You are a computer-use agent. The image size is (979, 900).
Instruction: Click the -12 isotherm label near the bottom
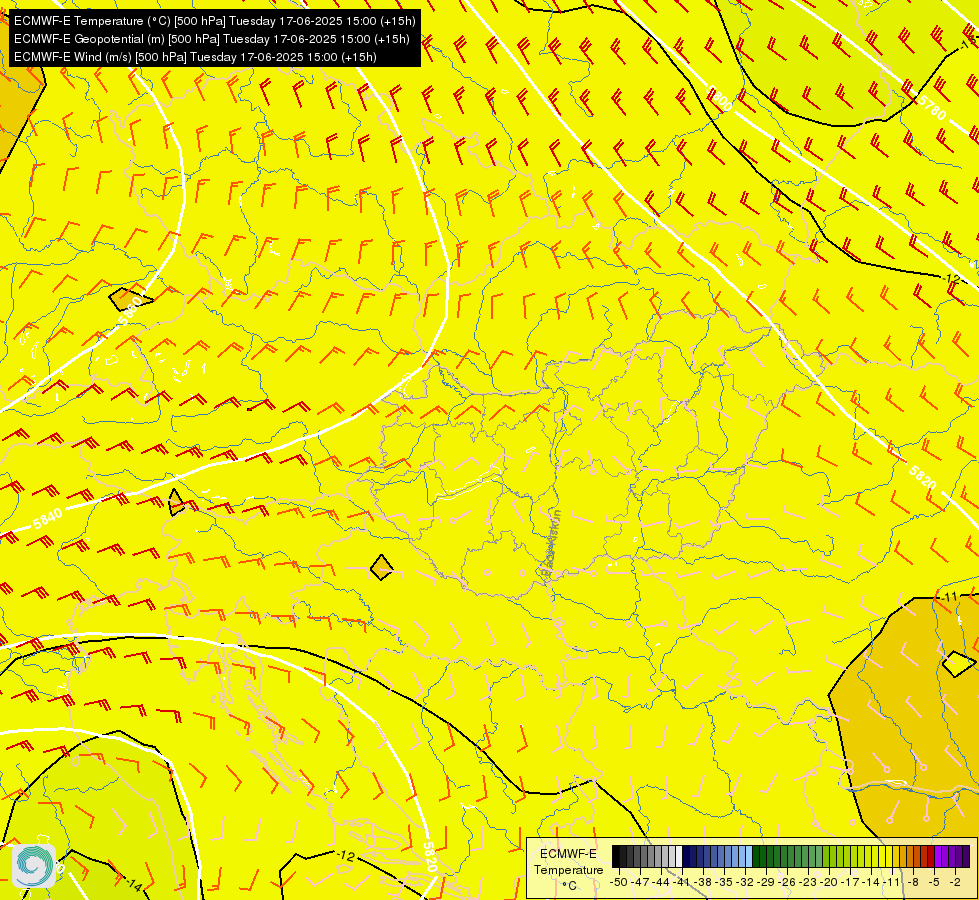click(345, 856)
